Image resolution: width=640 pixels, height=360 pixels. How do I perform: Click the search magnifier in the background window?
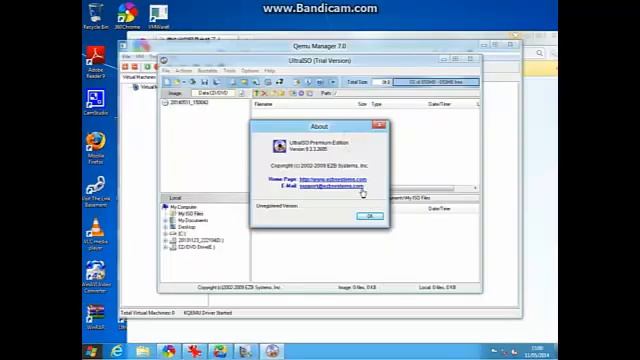coord(540,53)
